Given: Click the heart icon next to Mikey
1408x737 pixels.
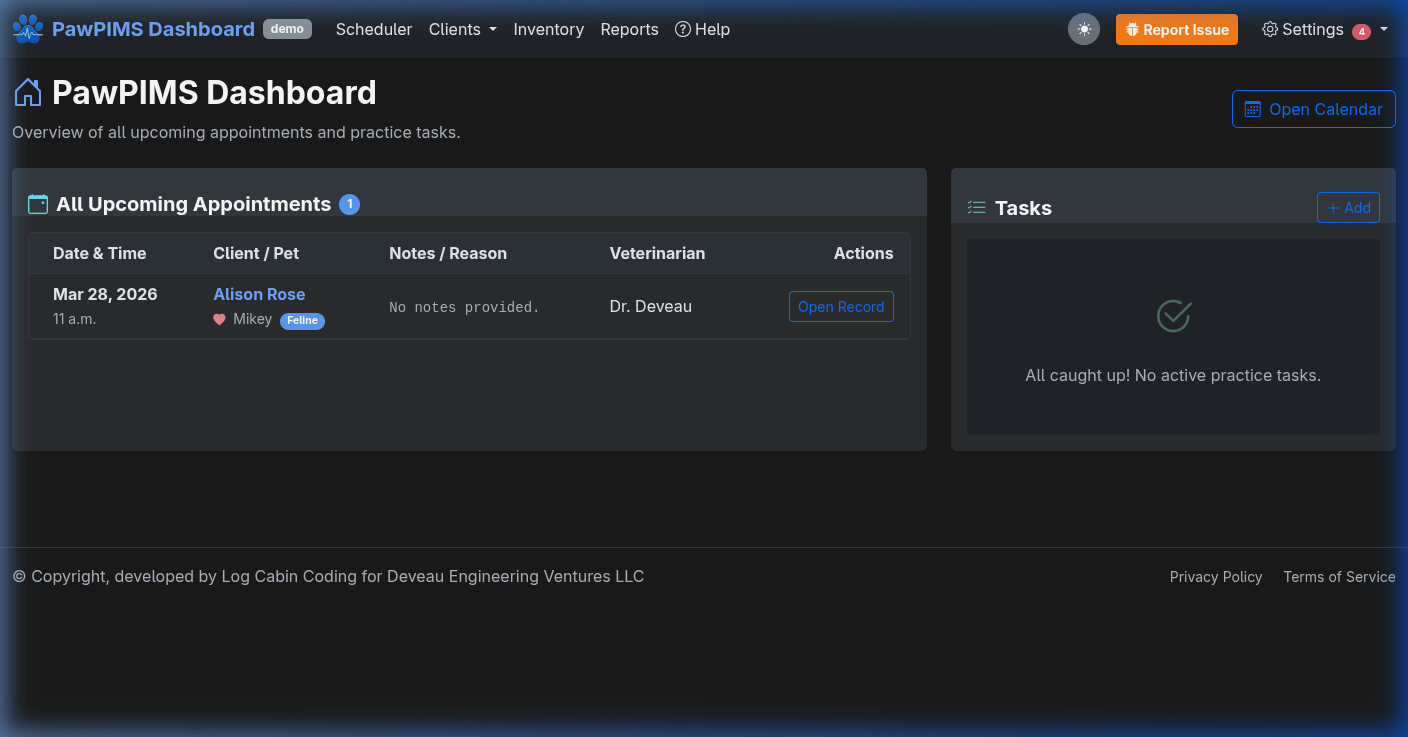Looking at the screenshot, I should tap(220, 320).
